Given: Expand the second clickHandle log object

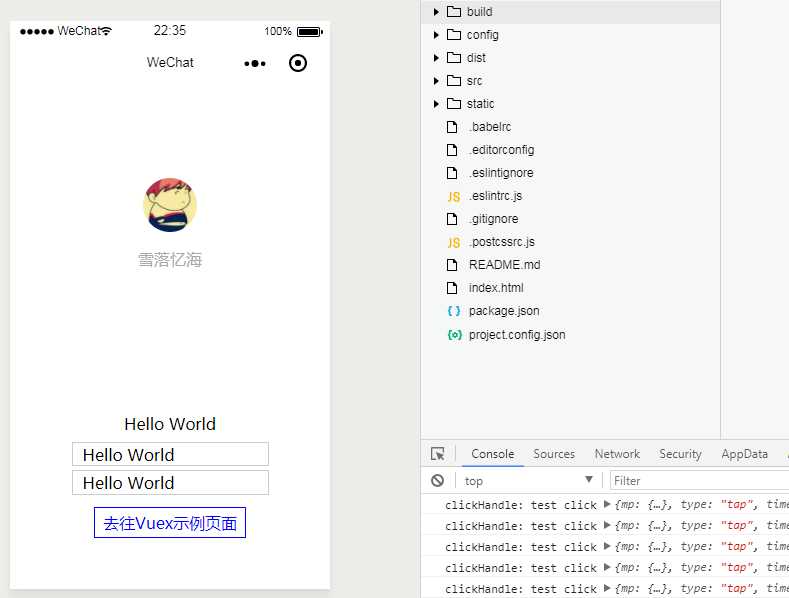Looking at the screenshot, I should (607, 526).
